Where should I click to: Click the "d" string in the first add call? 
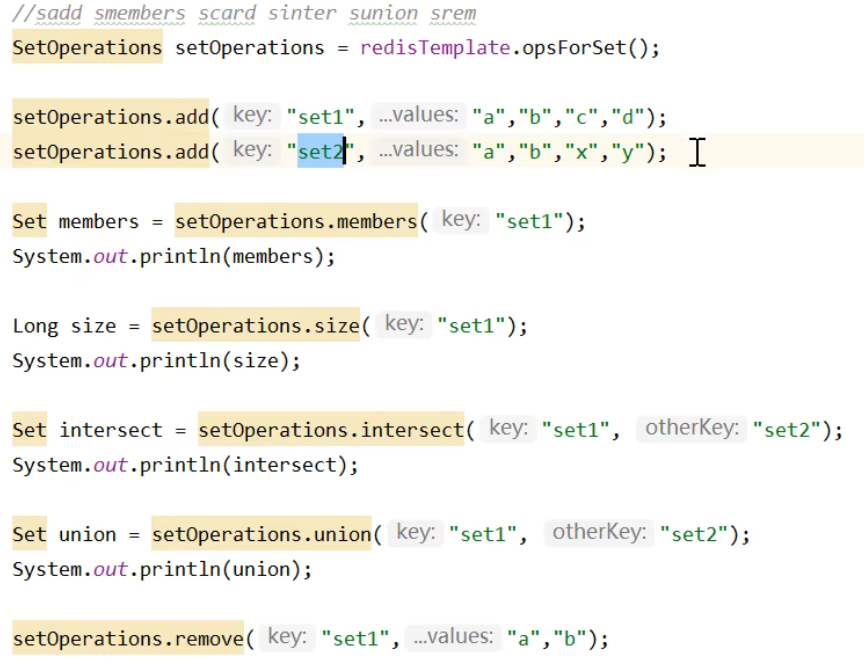[x=627, y=117]
